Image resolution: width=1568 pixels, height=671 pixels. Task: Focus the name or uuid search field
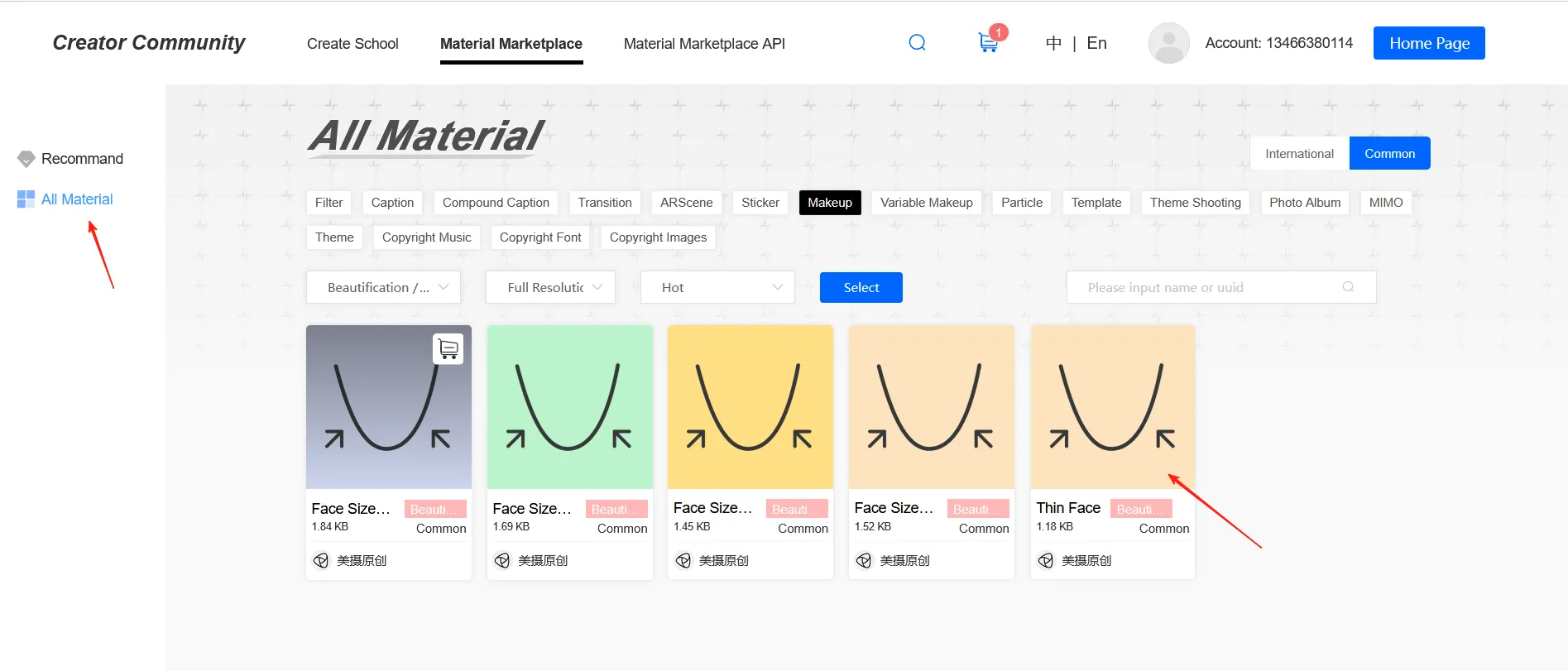1208,288
